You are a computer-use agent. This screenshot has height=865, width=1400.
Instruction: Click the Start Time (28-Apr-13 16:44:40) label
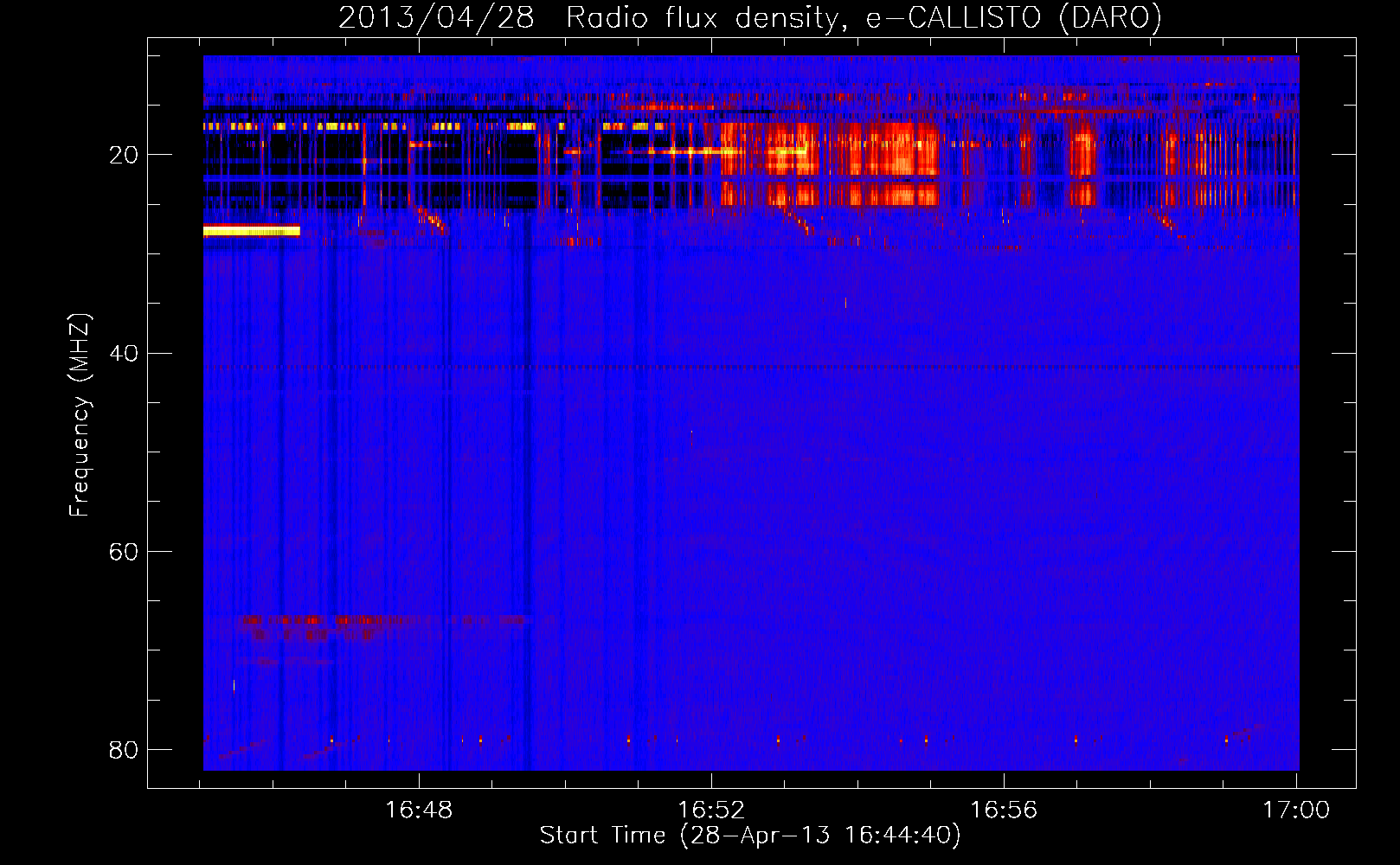(750, 836)
